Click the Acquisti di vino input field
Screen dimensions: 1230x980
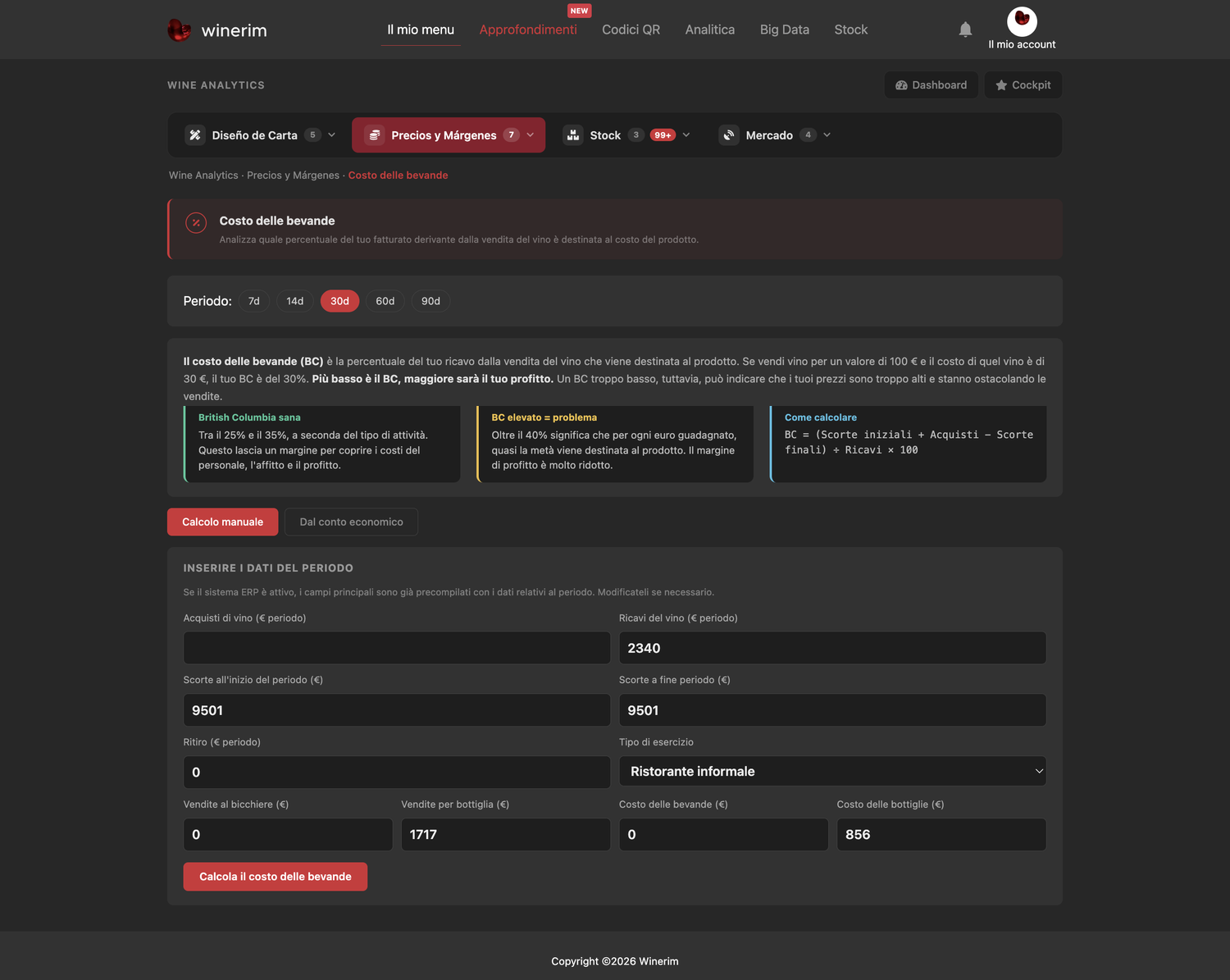click(397, 648)
